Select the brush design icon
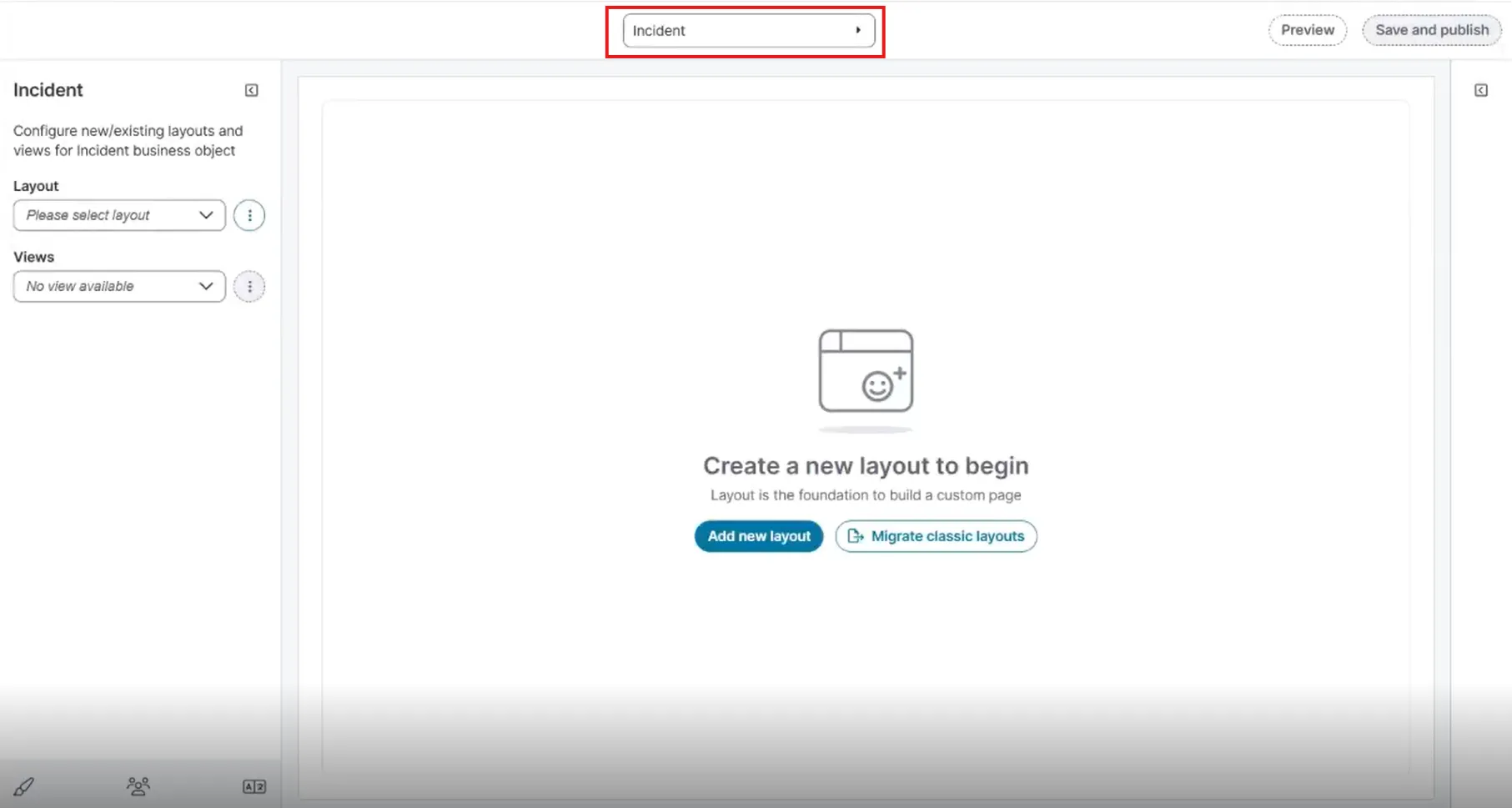This screenshot has width=1512, height=808. 23,786
